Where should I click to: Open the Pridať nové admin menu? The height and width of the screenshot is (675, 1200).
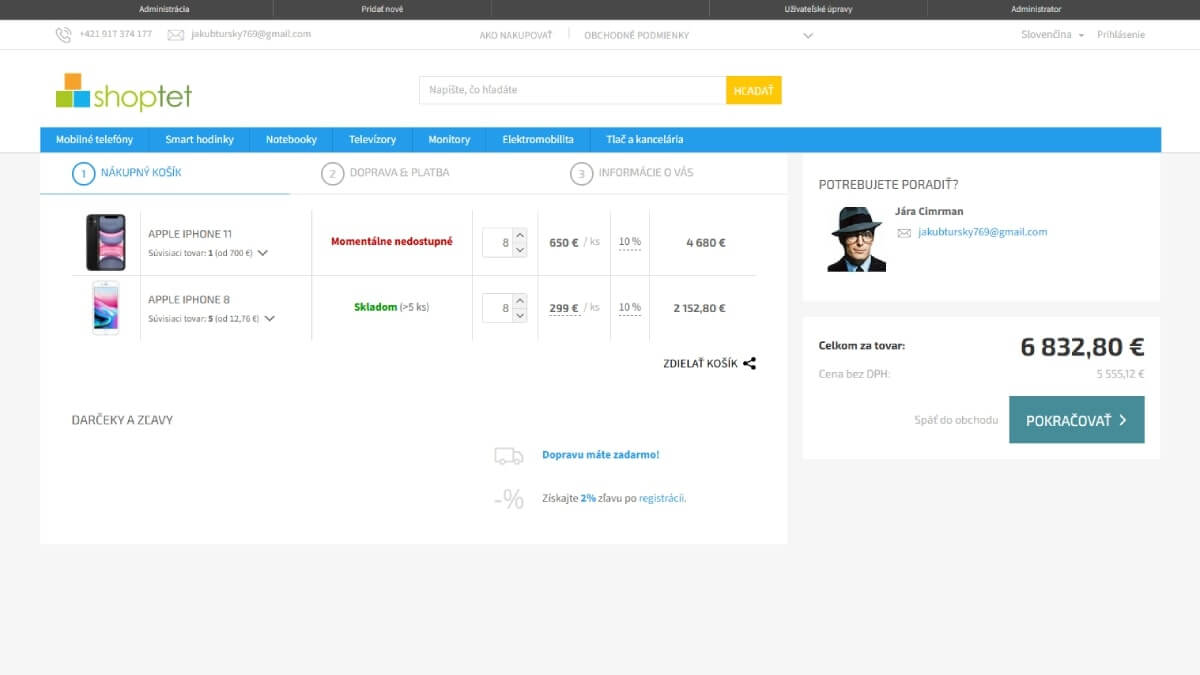coord(382,9)
